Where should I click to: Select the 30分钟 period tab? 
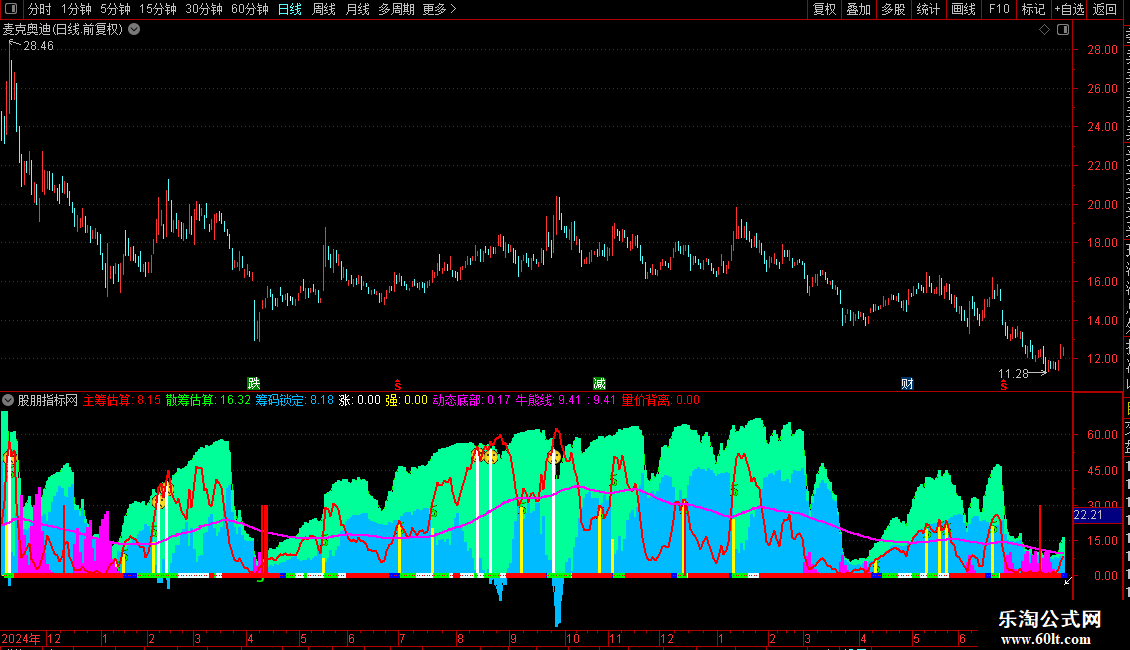204,9
